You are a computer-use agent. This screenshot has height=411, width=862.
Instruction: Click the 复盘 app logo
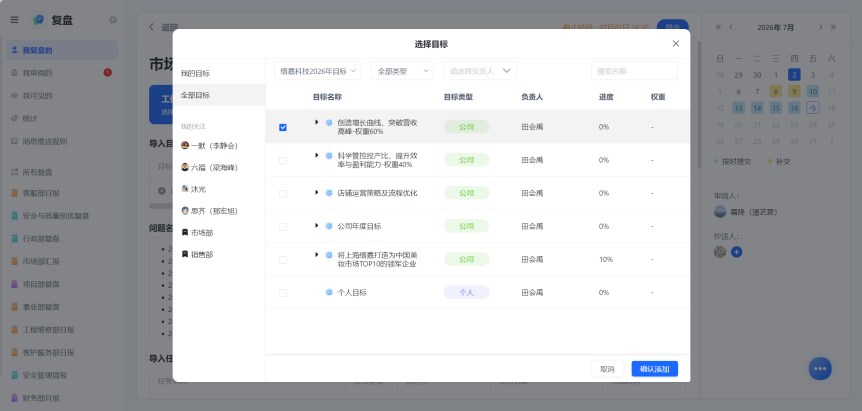38,20
